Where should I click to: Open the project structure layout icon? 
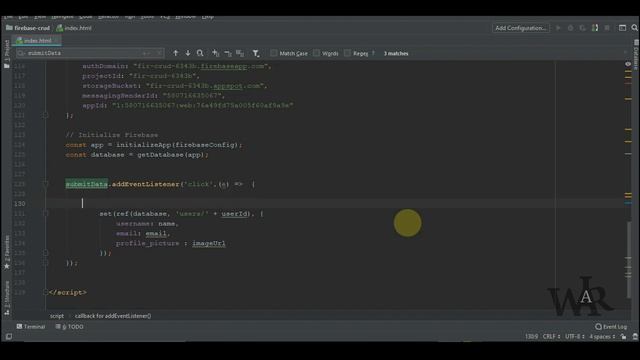click(x=622, y=28)
